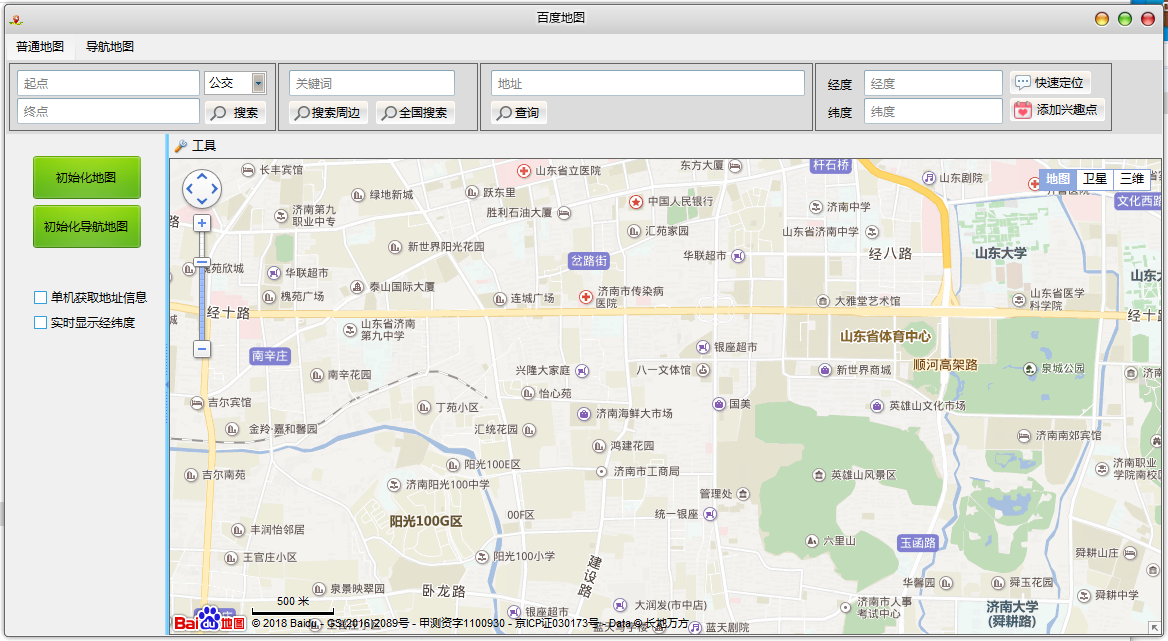Select the 三维 3D view tab
The height and width of the screenshot is (641, 1168).
click(1132, 179)
